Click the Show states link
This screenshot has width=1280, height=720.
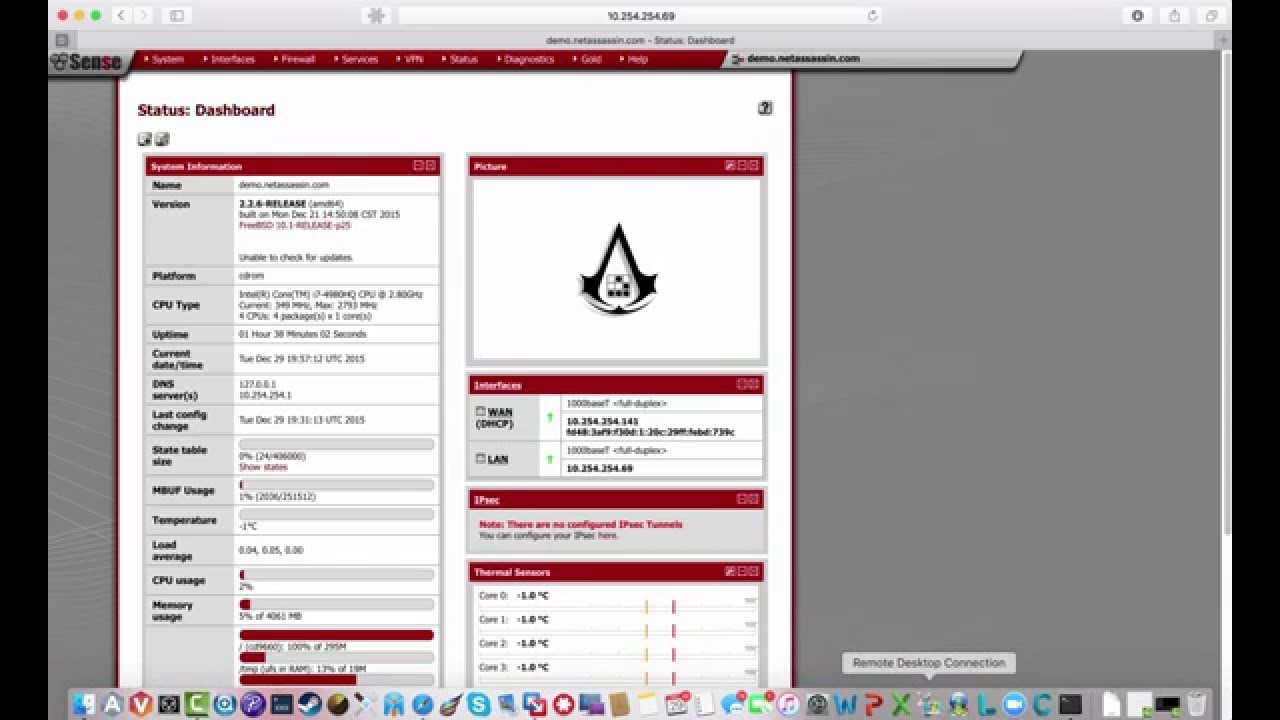263,467
